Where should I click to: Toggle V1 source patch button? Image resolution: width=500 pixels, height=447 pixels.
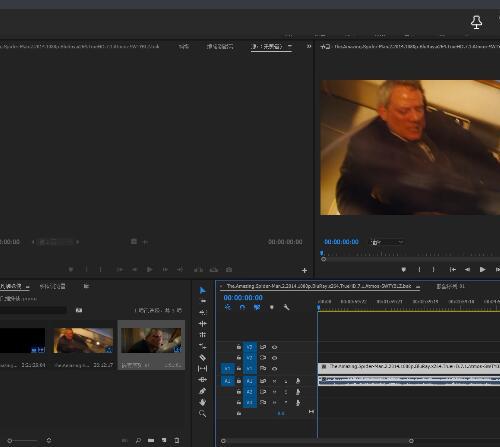(228, 369)
